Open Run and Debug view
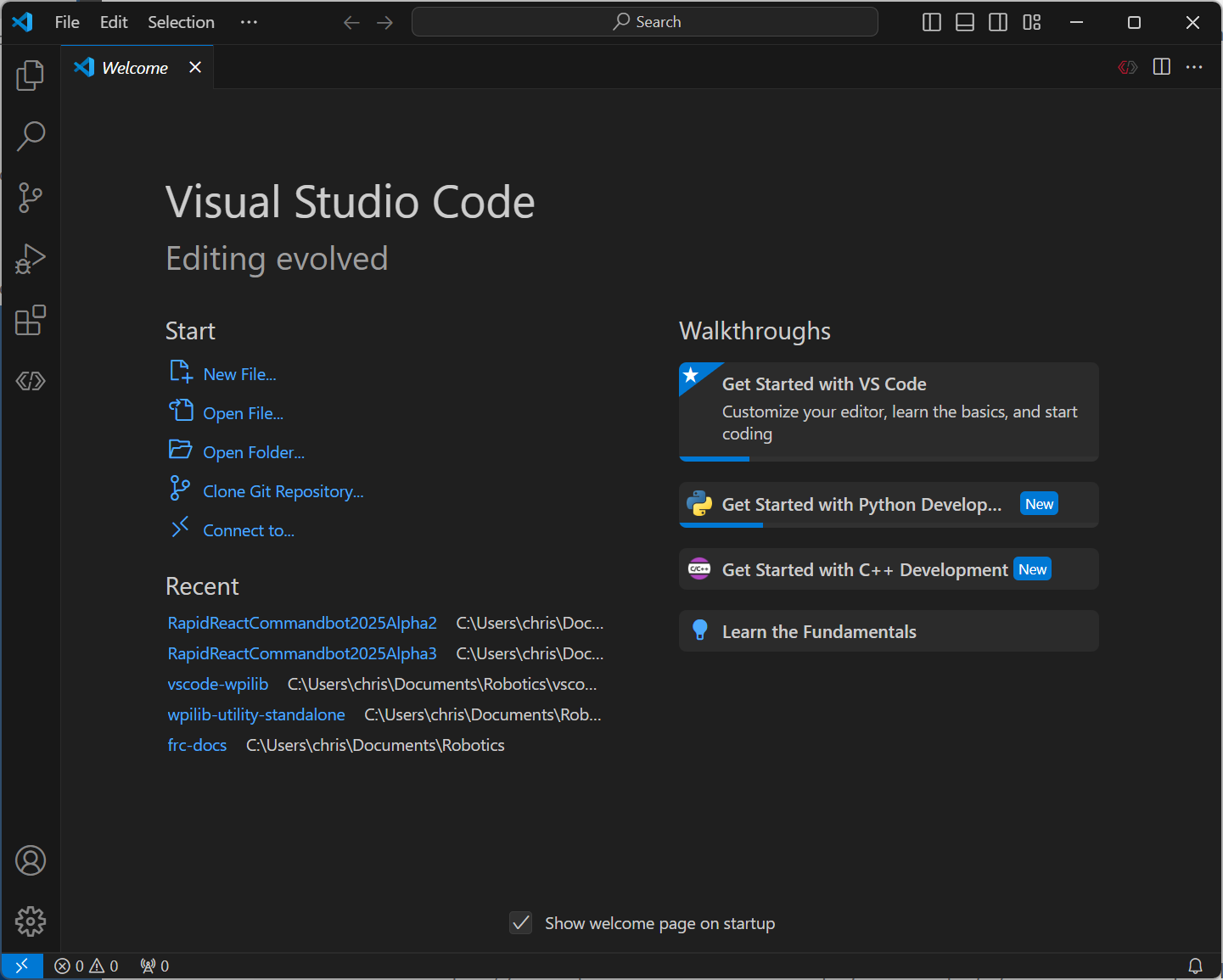Screen dimensions: 1223x980 coord(31,259)
